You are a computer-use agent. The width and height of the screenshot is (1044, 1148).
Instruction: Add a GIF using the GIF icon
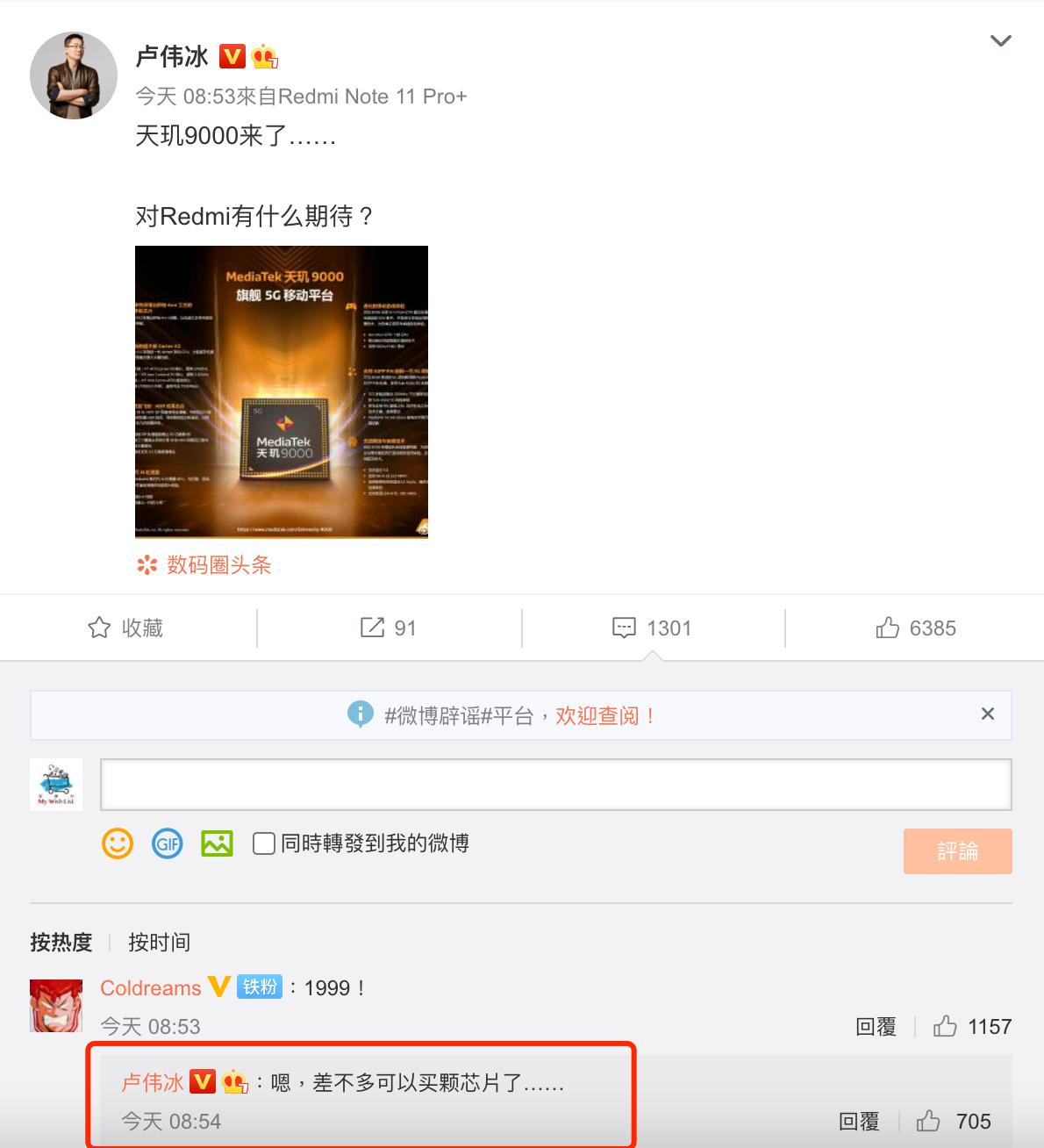coord(168,843)
